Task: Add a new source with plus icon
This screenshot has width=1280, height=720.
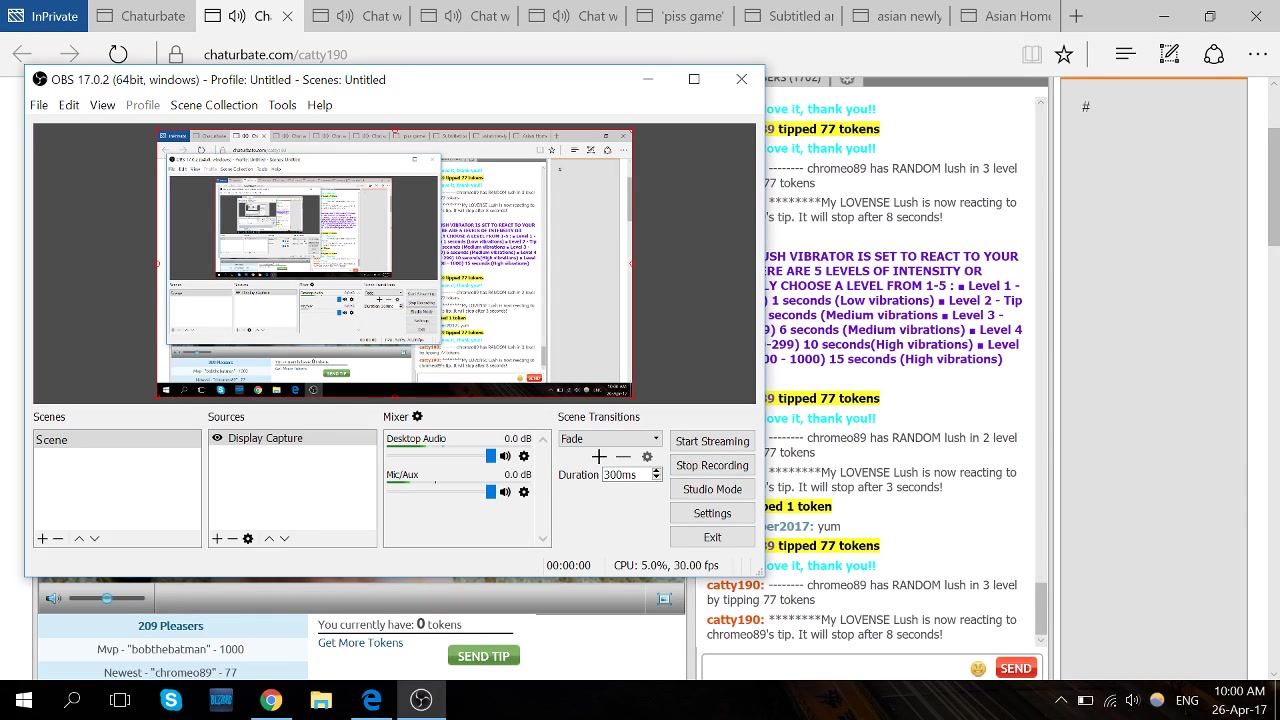Action: (x=217, y=539)
